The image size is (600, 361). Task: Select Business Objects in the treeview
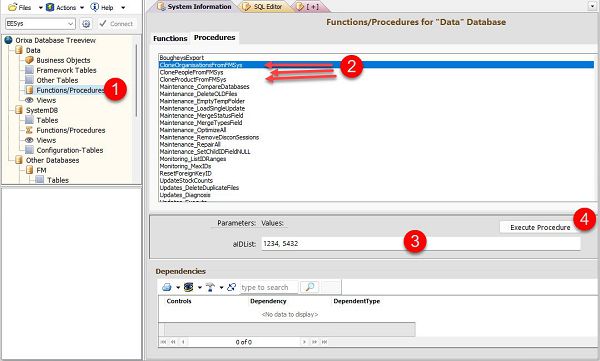coord(63,60)
